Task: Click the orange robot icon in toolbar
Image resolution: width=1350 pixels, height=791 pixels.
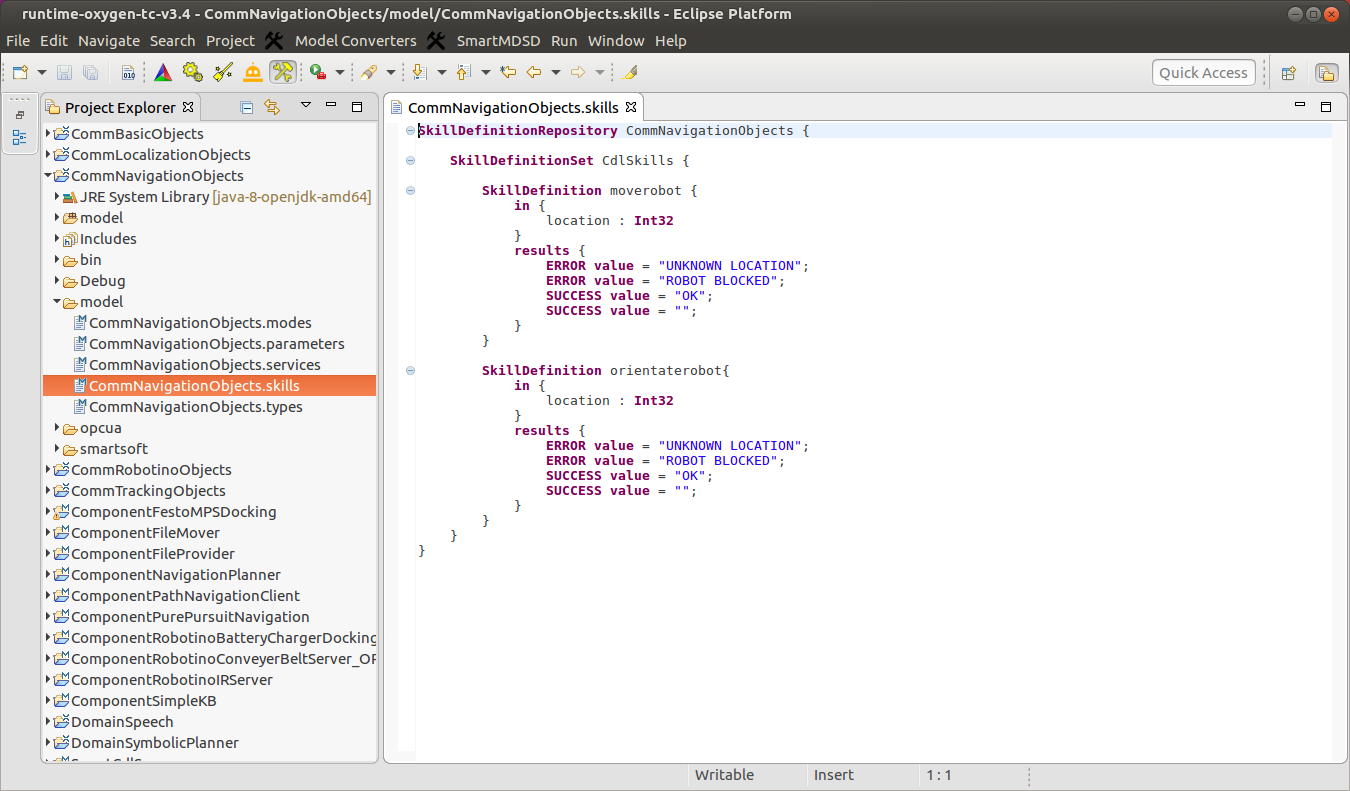Action: (x=253, y=72)
